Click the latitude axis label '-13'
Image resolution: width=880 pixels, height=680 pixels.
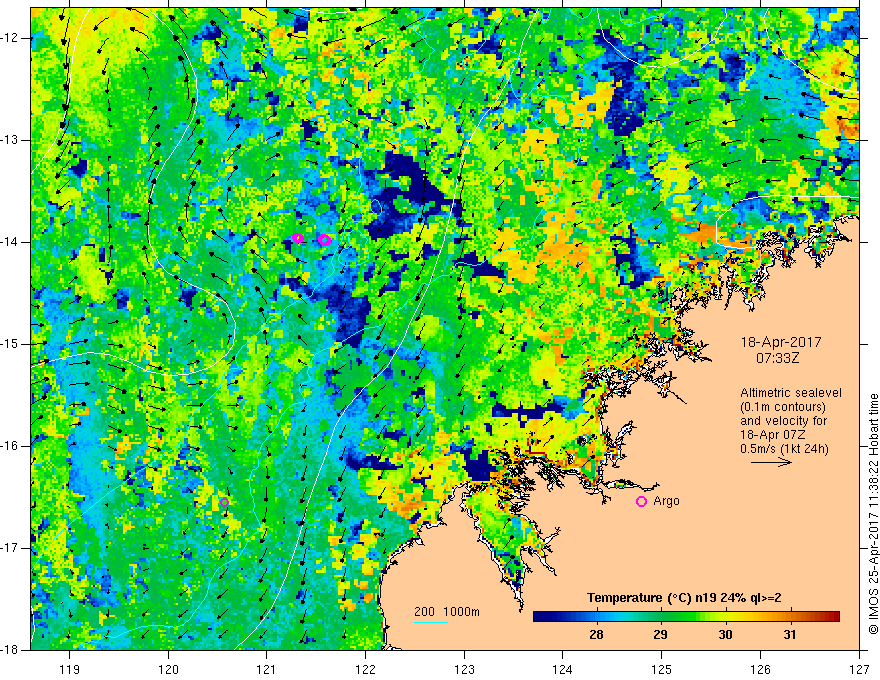[x=11, y=140]
